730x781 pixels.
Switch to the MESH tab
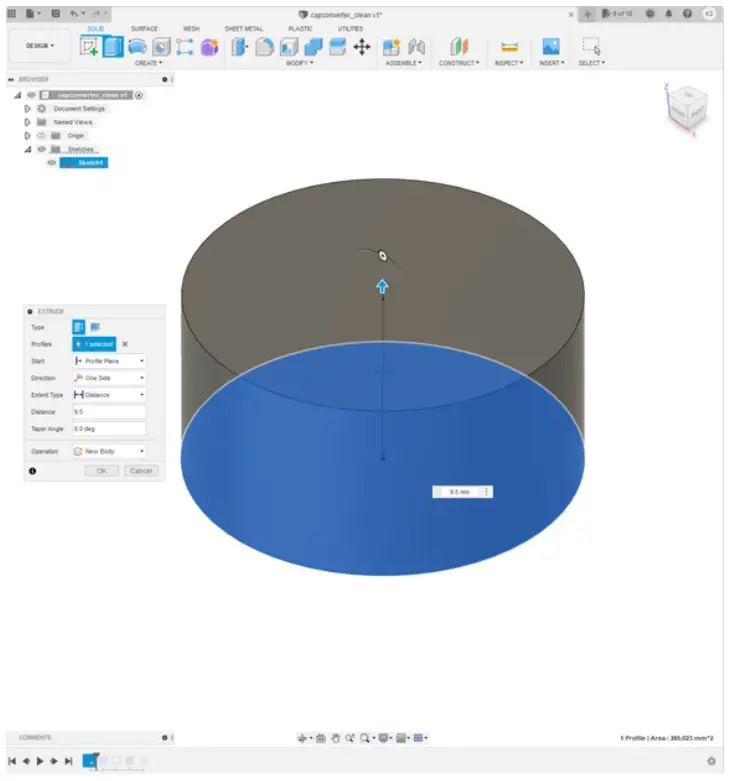tap(191, 29)
